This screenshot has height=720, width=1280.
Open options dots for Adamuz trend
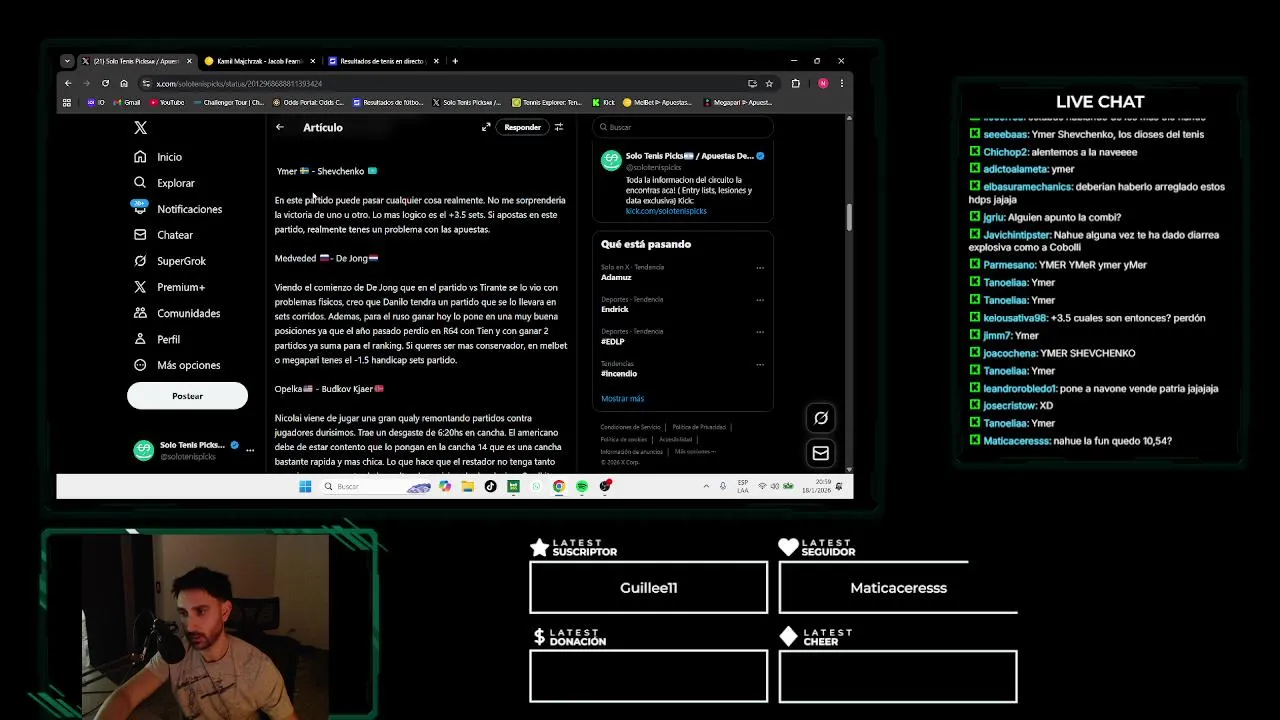(760, 268)
